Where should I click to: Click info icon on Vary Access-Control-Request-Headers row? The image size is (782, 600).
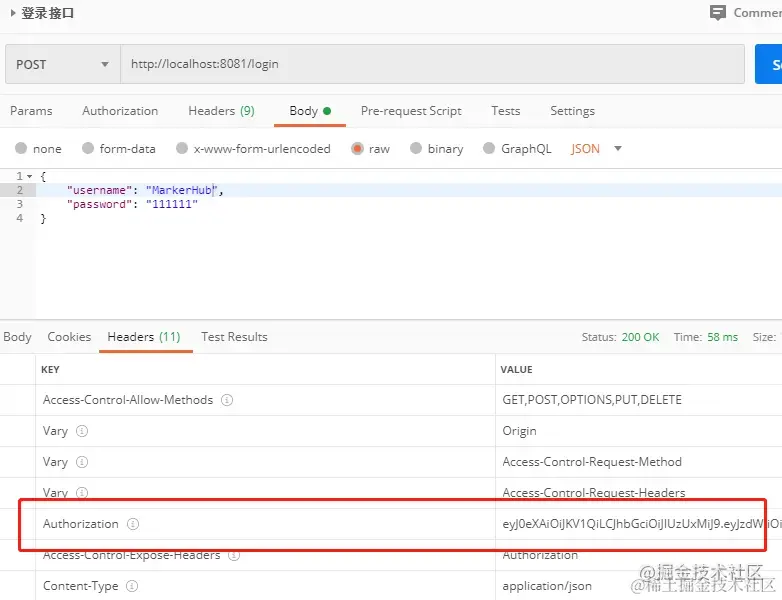[82, 493]
